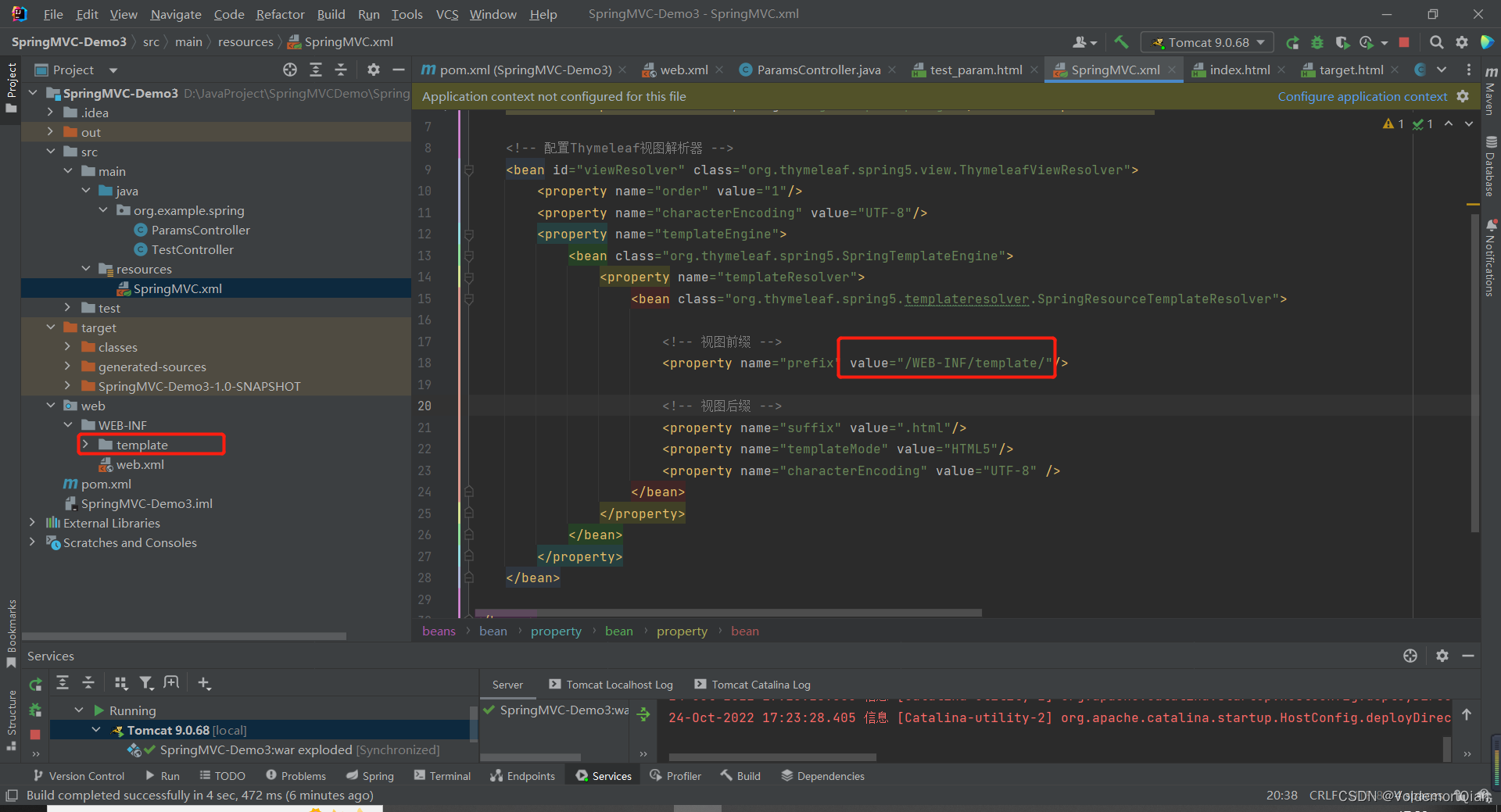Stop the running server with red square
1501x812 pixels.
1404,42
